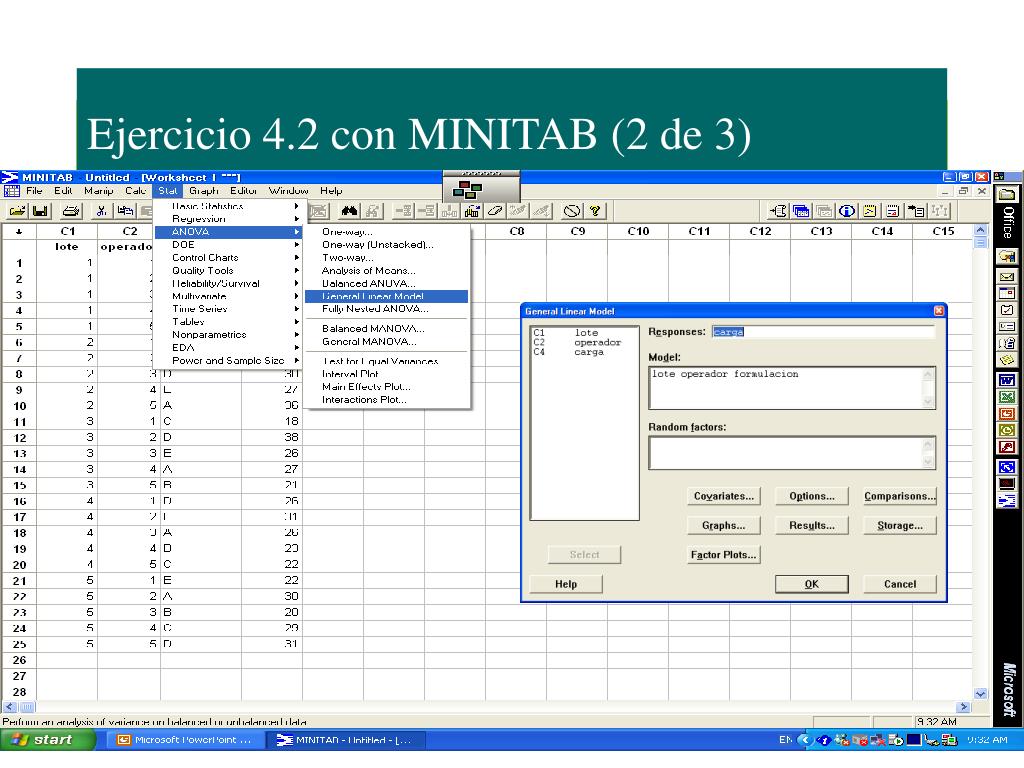
Task: Click the Cancel circle-slash toolbar icon
Action: tap(571, 211)
